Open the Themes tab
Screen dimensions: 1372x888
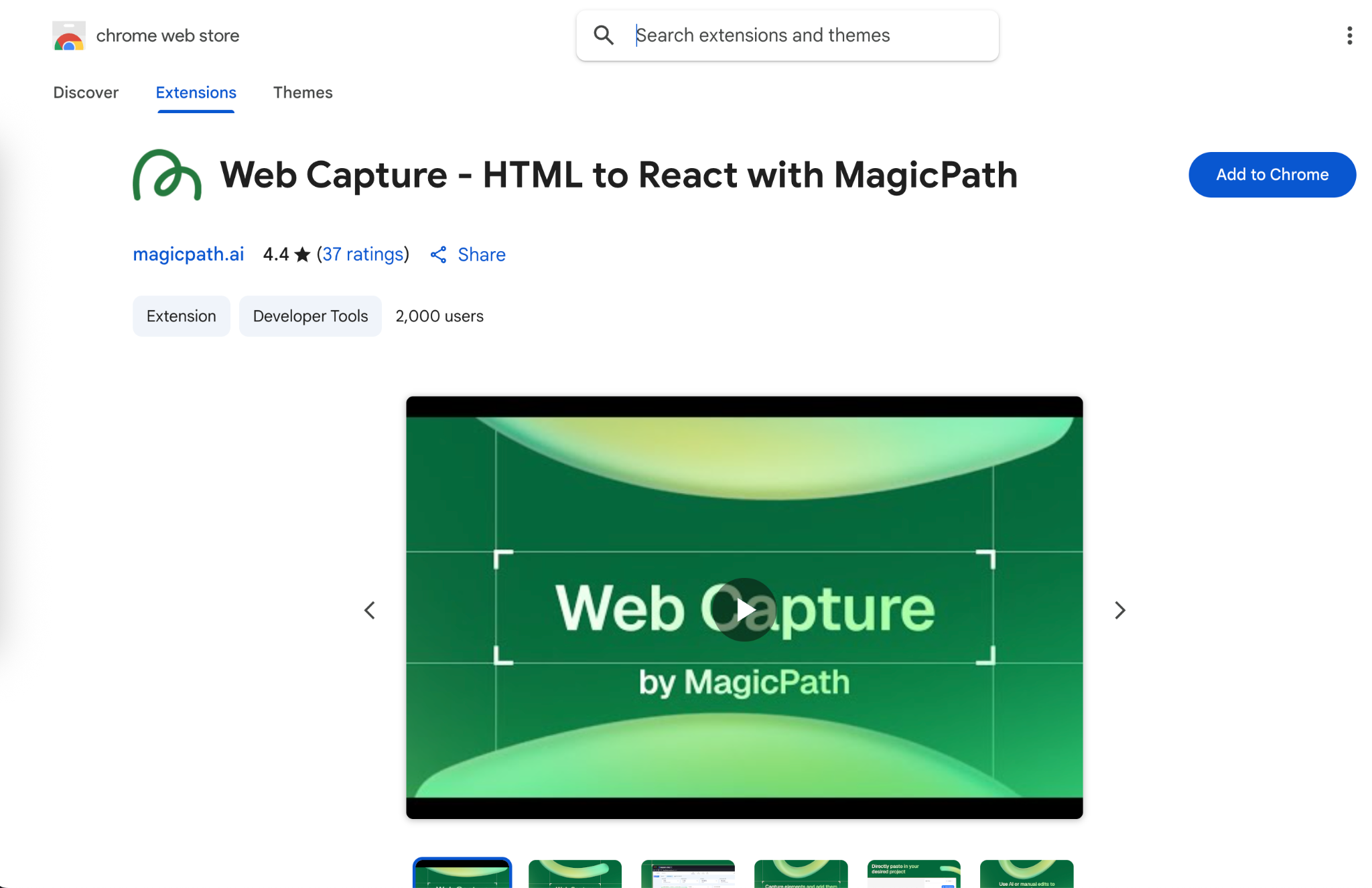coord(303,92)
